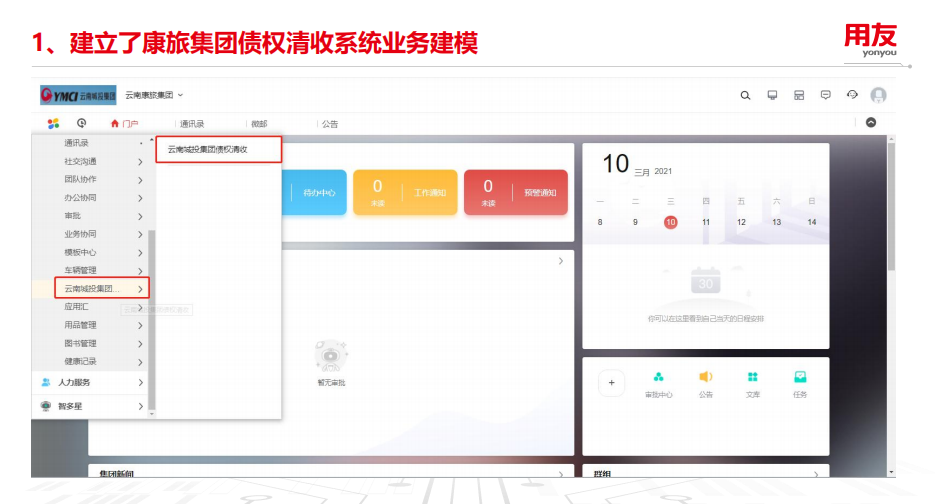The height and width of the screenshot is (504, 935).
Task: Click the history clock icon
Action: (x=82, y=123)
